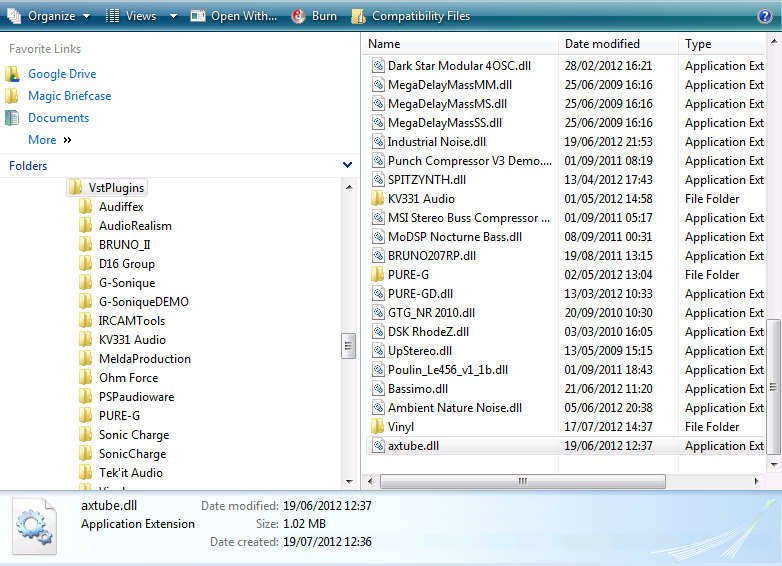Click Dark Star Modular 4OSC.dll file icon
This screenshot has width=782, height=566.
tap(379, 65)
